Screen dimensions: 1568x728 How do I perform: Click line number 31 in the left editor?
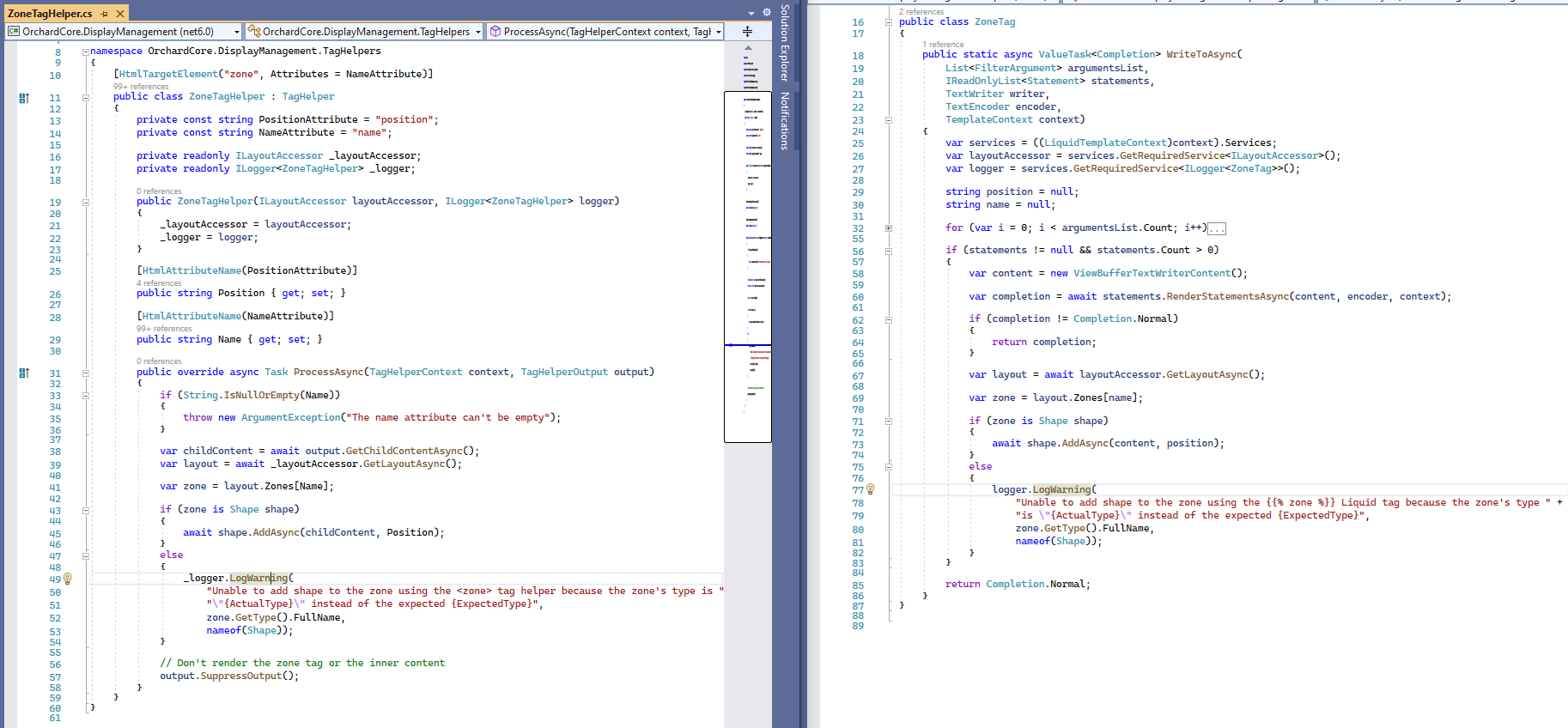tap(55, 373)
